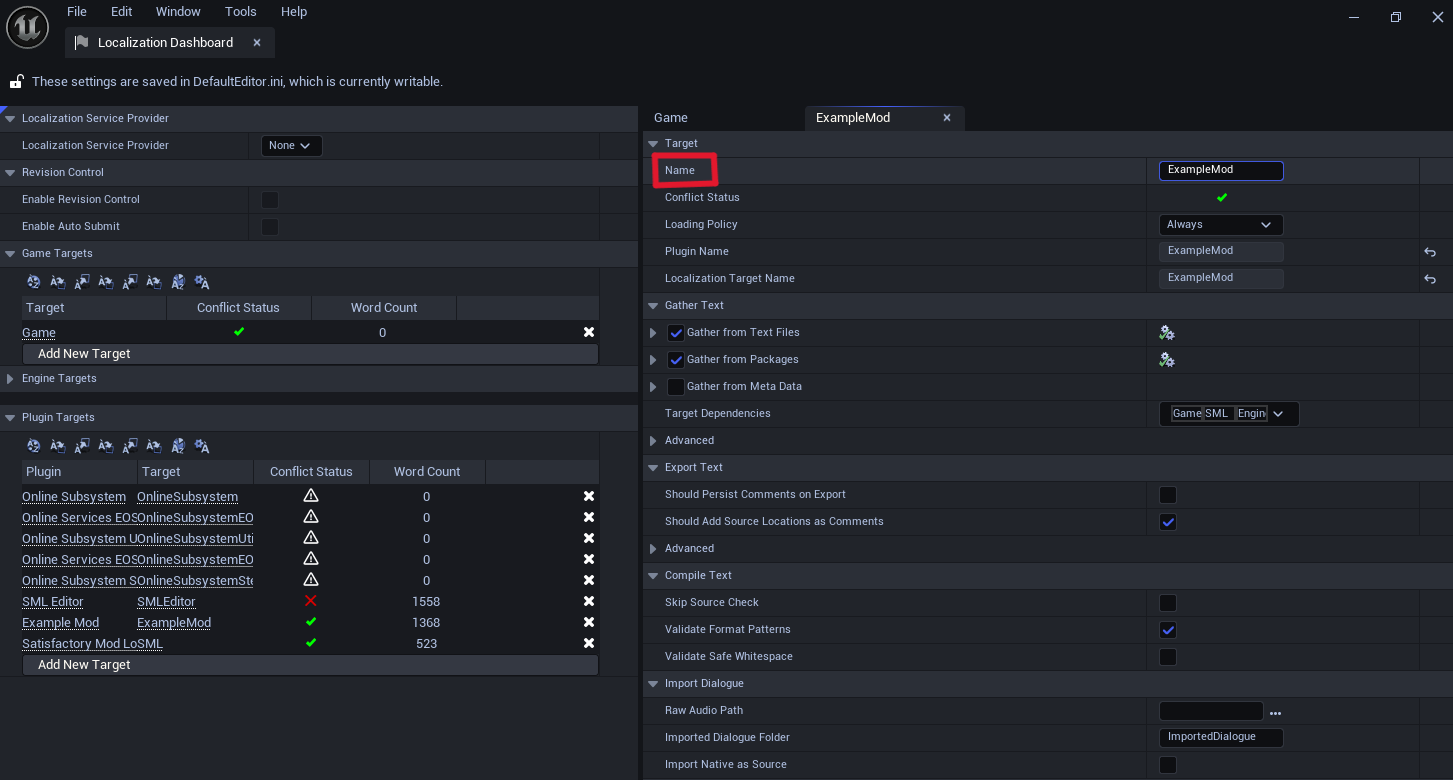Click Add New Target under Plugin Targets

[x=311, y=665]
